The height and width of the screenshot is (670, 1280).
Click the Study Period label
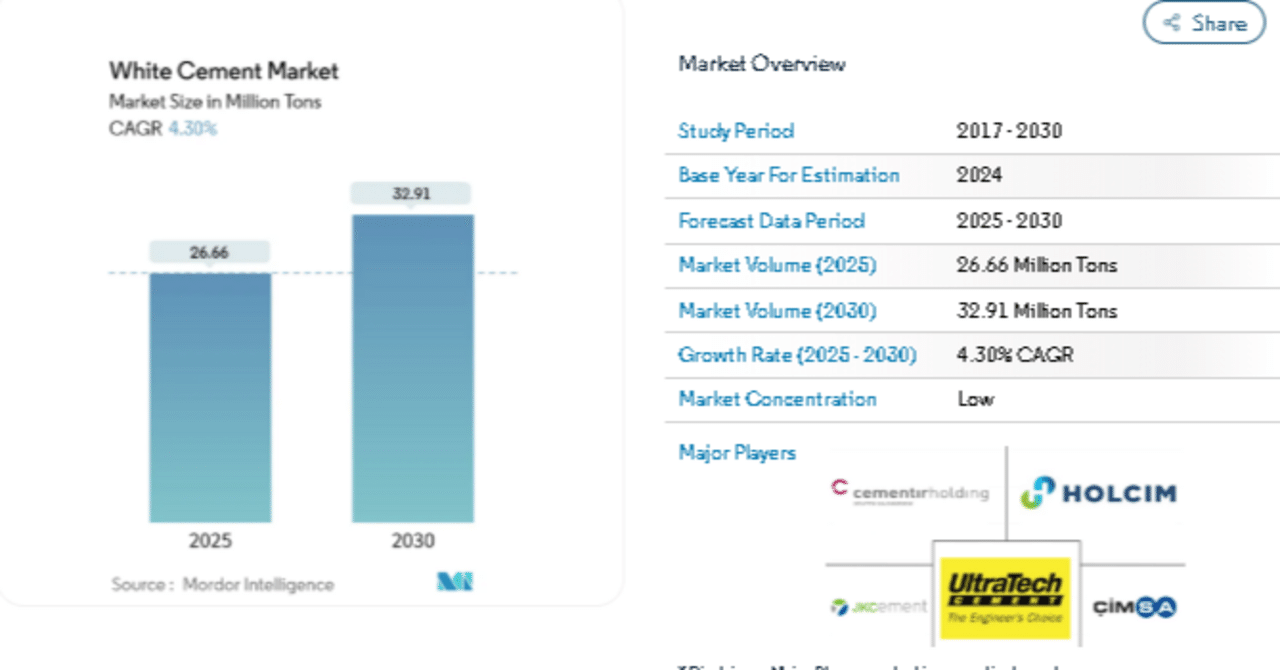point(736,131)
